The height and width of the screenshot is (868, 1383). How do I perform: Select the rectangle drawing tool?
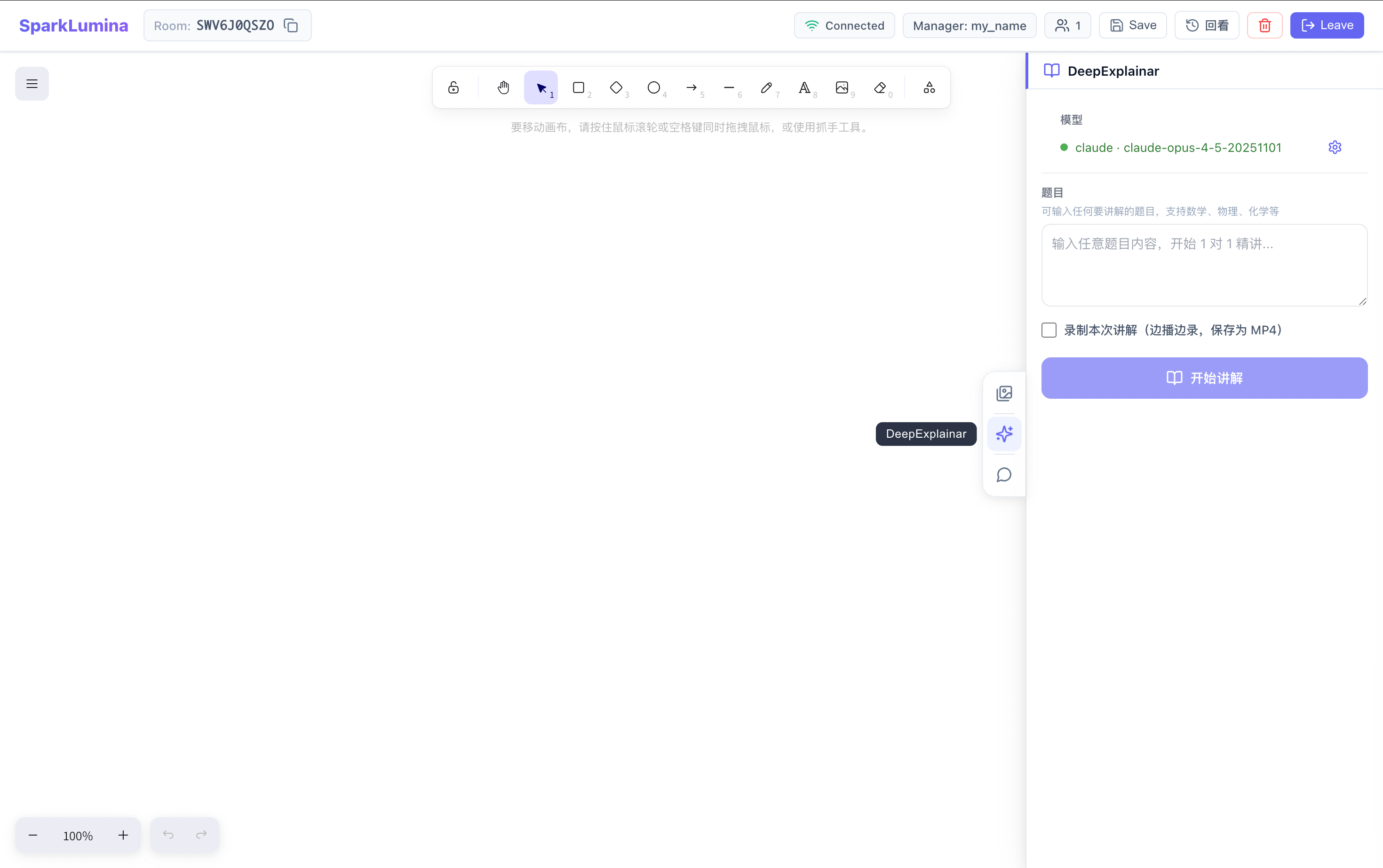point(578,87)
